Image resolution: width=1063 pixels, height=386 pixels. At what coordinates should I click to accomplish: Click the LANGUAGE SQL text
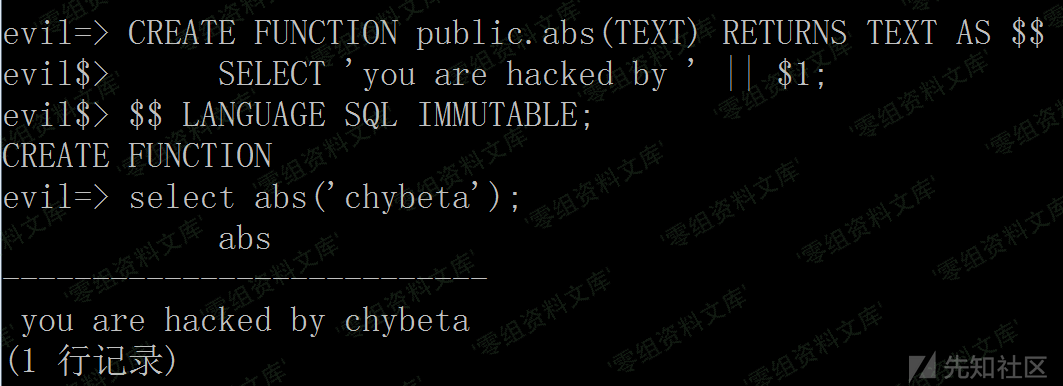[289, 116]
